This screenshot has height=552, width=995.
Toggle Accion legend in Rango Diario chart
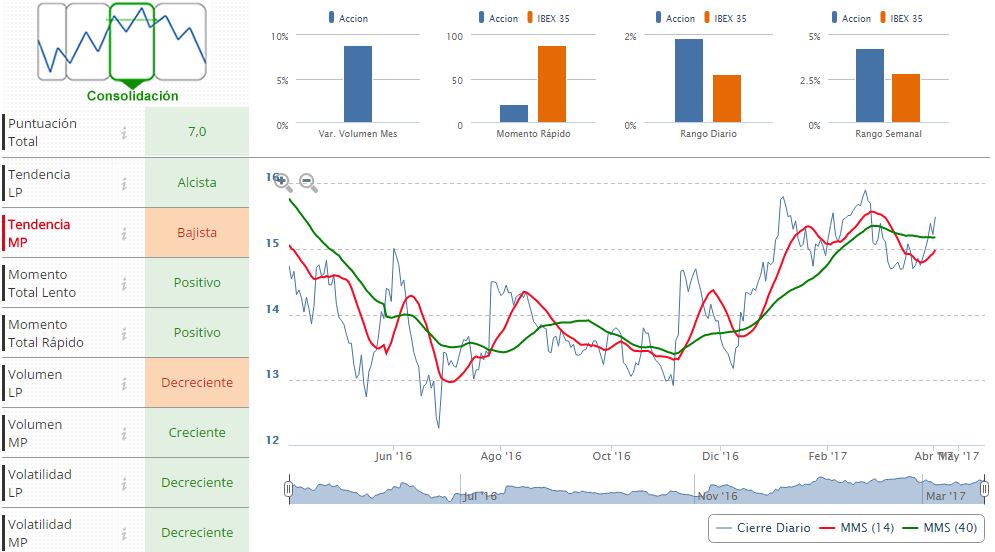(675, 18)
